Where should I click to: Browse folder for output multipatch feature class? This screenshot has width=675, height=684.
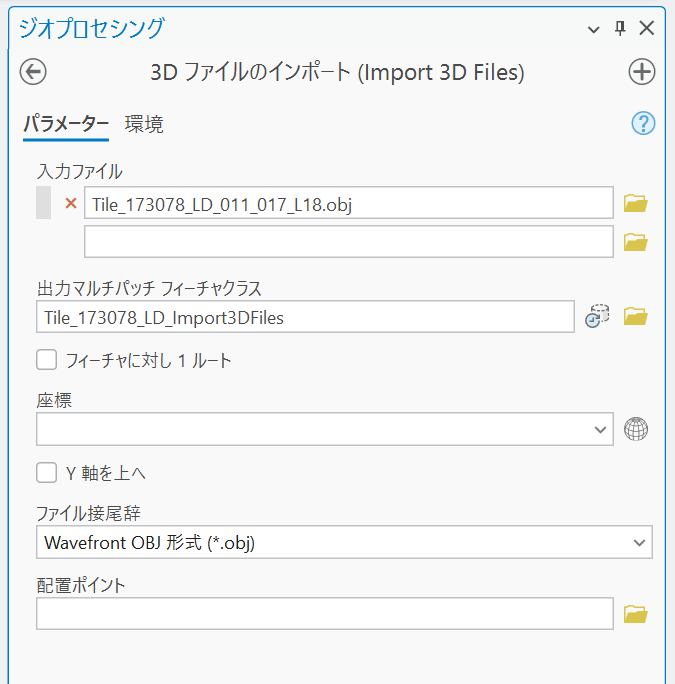click(635, 316)
